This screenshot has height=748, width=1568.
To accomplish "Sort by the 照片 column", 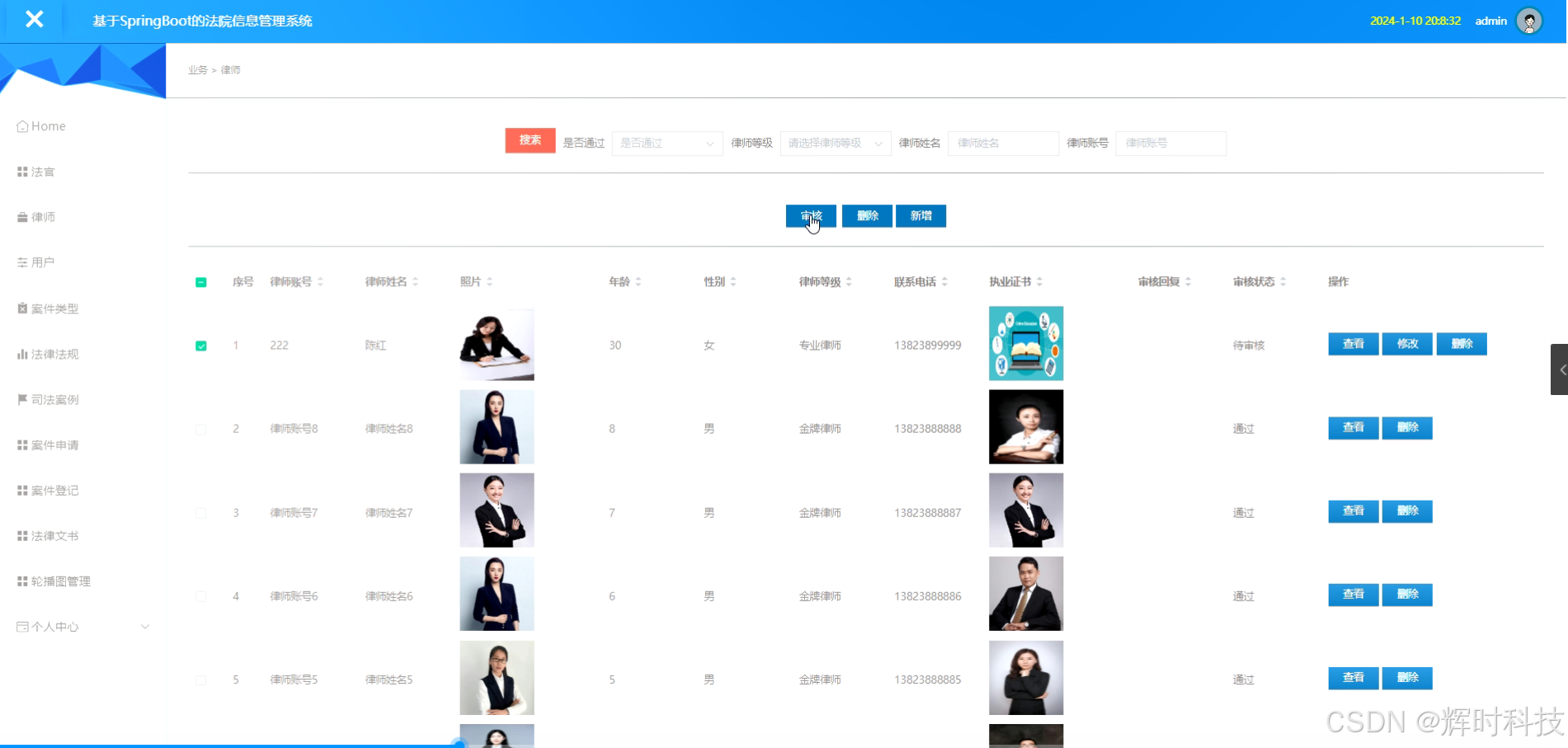I will coord(489,282).
